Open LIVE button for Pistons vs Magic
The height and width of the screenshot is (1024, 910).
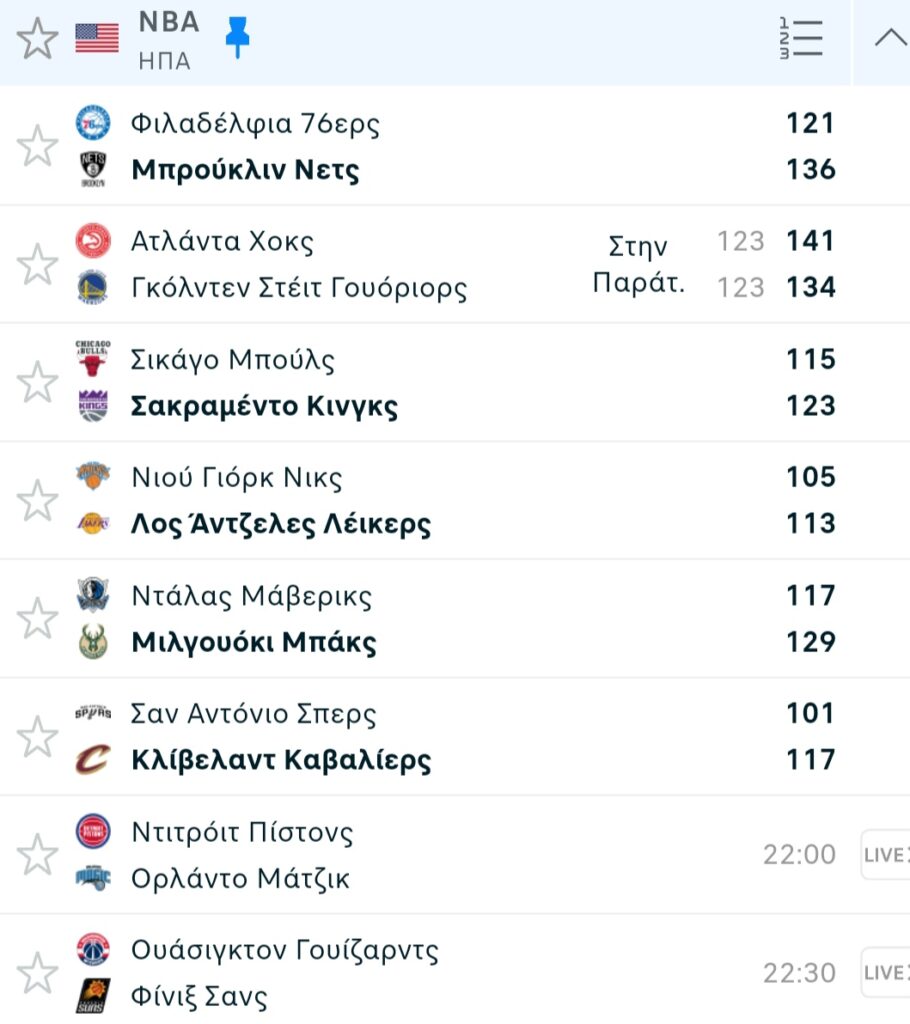coord(886,855)
